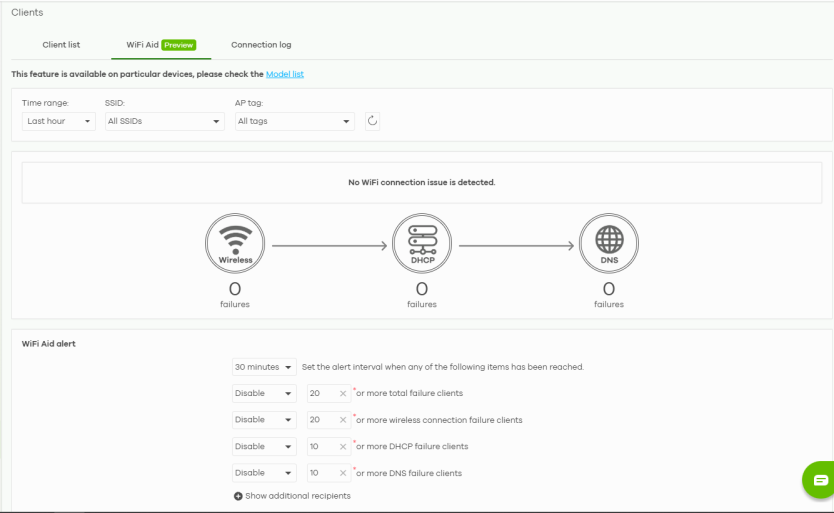The image size is (834, 513).
Task: Click the Clients page title
Action: coord(27,13)
